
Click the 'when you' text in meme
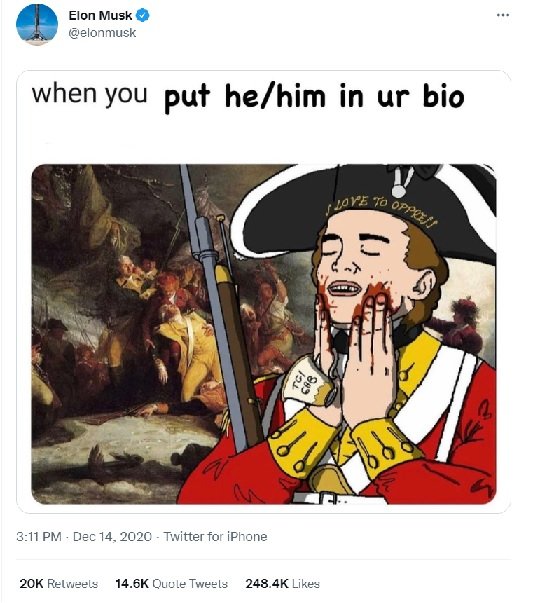click(x=90, y=93)
